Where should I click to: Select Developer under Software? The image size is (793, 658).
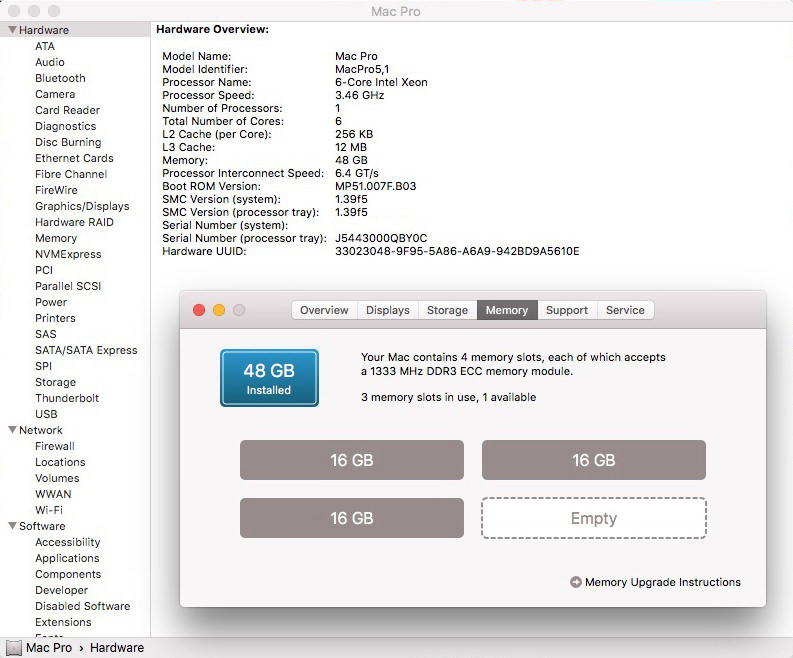pos(62,590)
